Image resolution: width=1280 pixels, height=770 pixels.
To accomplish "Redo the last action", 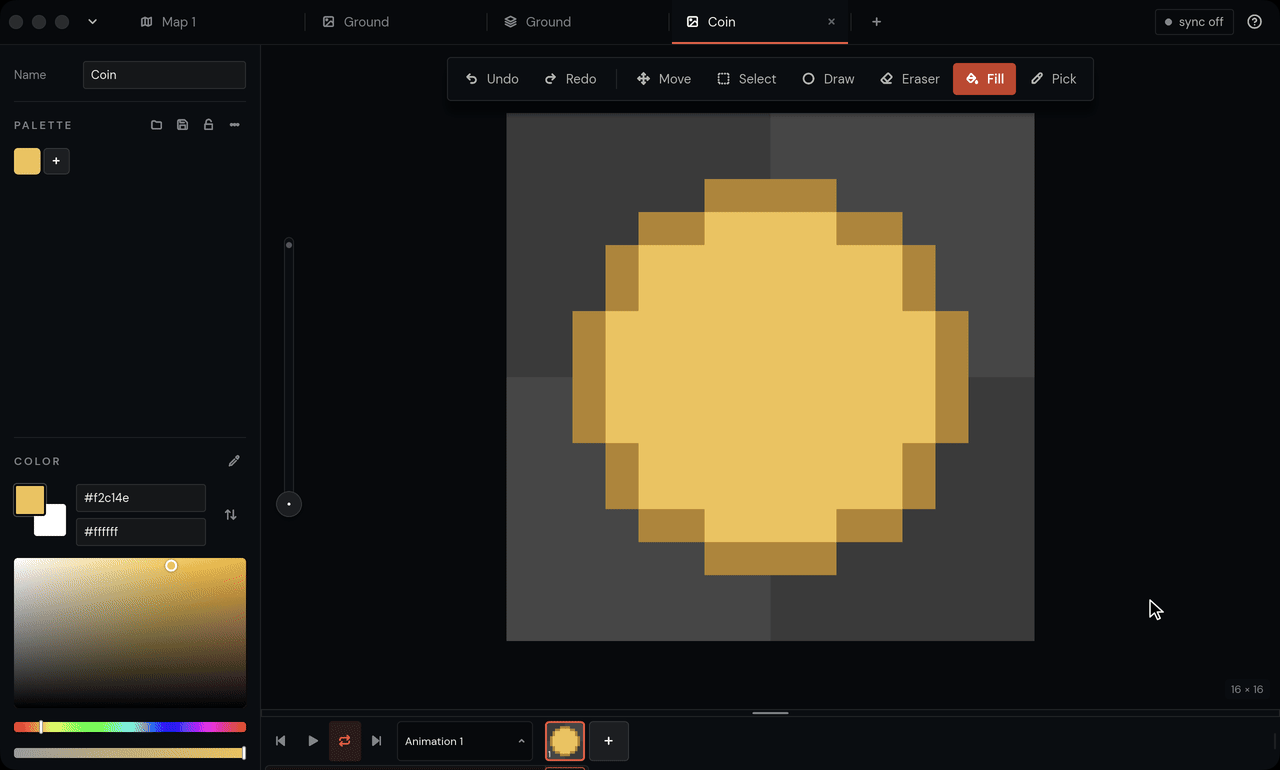I will pos(570,79).
